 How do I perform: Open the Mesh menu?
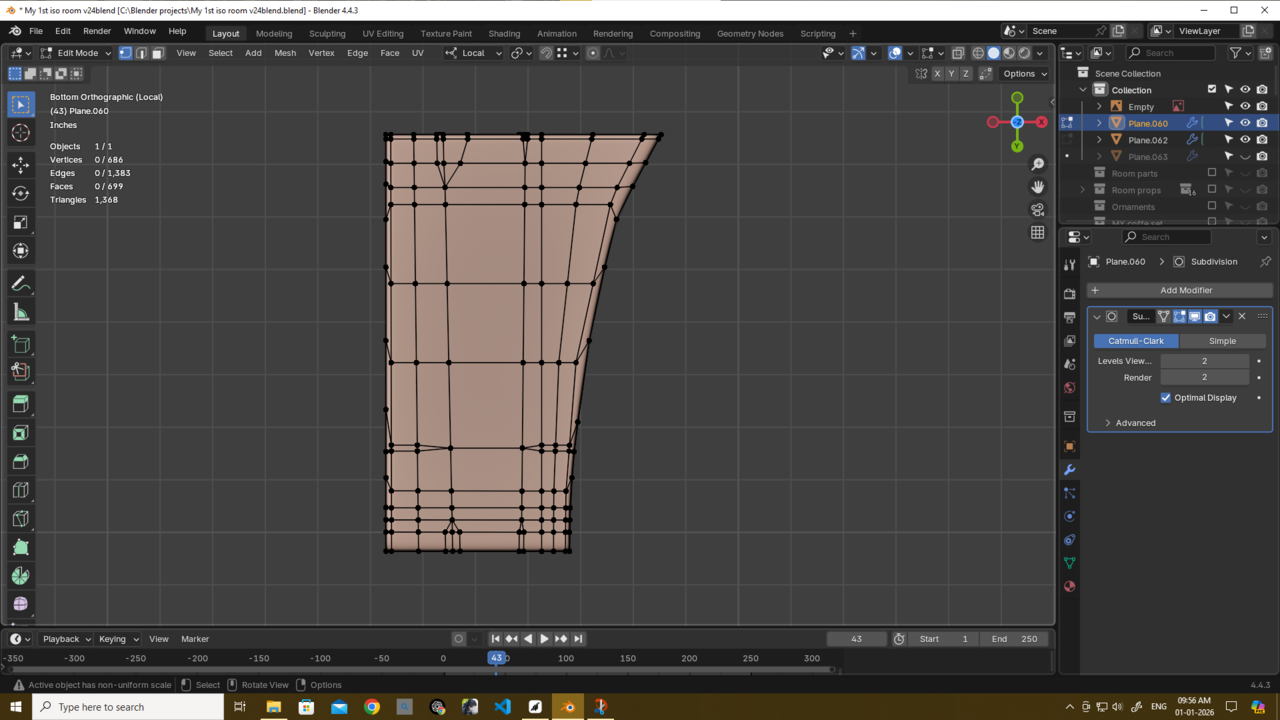[285, 53]
